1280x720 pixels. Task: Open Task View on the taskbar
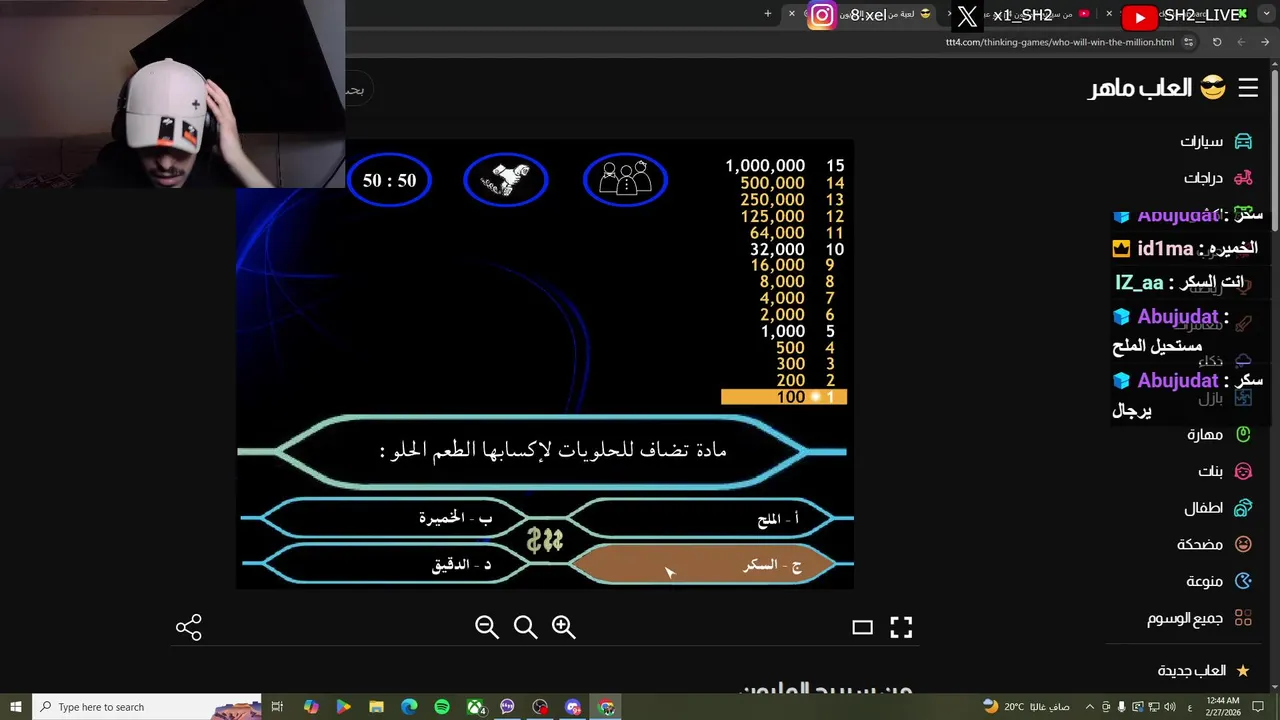pyautogui.click(x=278, y=707)
